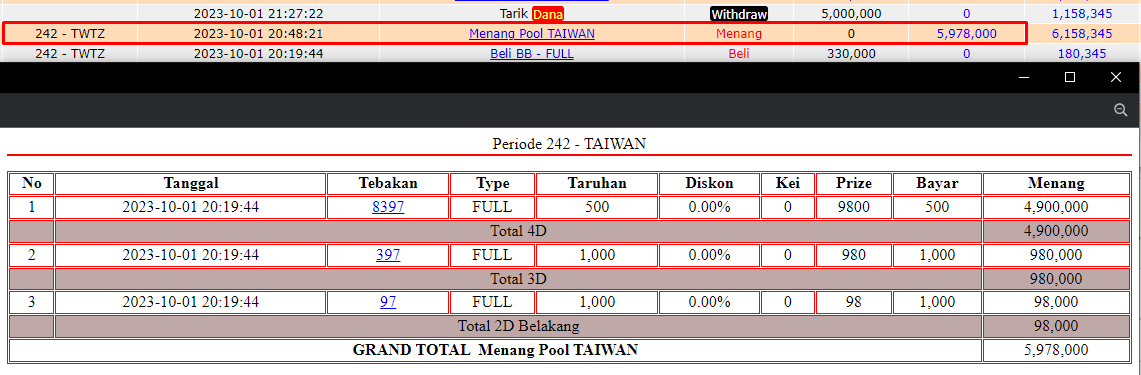The width and height of the screenshot is (1141, 375).
Task: Click the Prize value 98
Action: 854,302
